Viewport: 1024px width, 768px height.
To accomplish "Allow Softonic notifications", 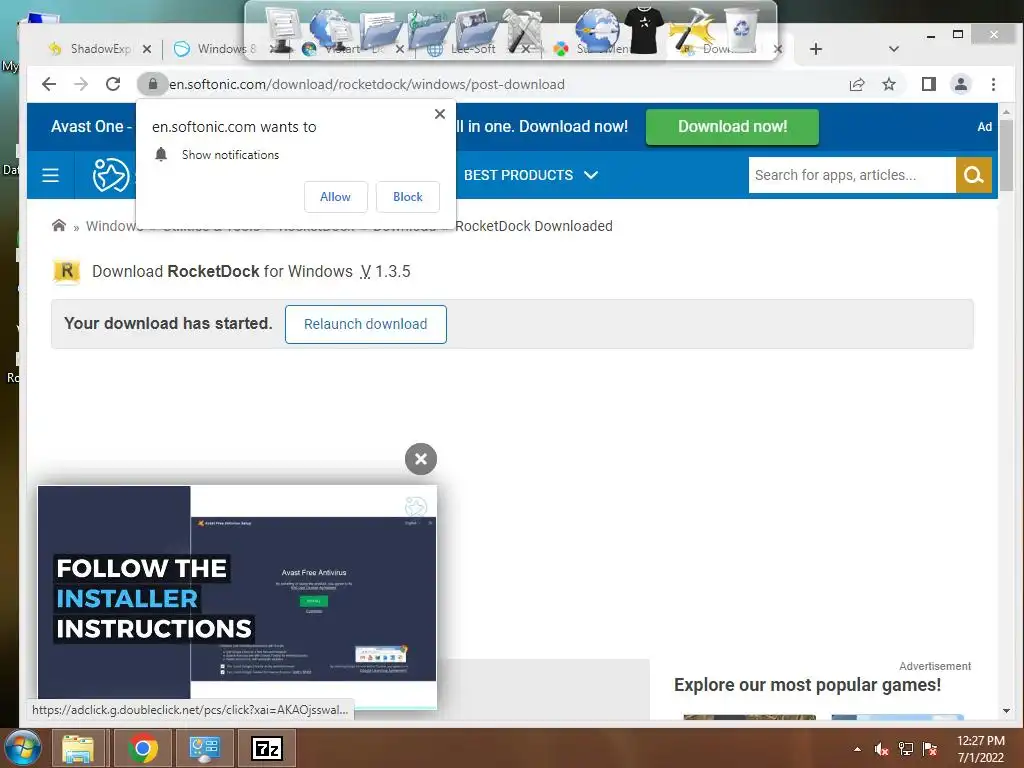I will point(336,197).
